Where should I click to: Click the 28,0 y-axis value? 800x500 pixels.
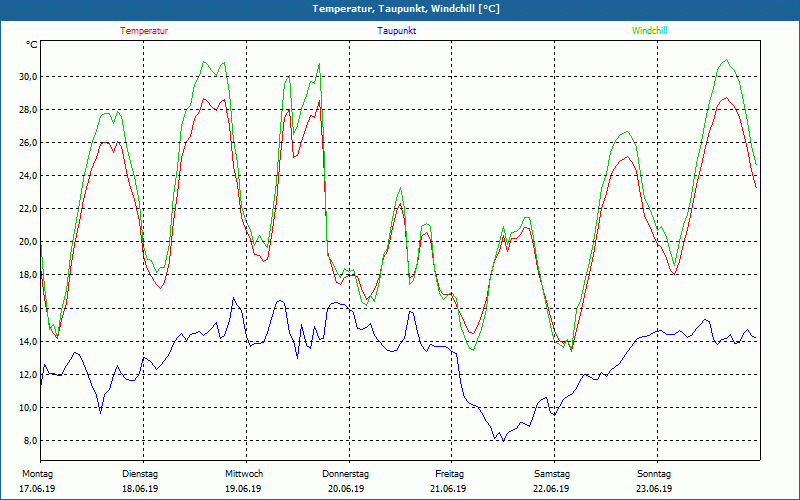(x=28, y=110)
